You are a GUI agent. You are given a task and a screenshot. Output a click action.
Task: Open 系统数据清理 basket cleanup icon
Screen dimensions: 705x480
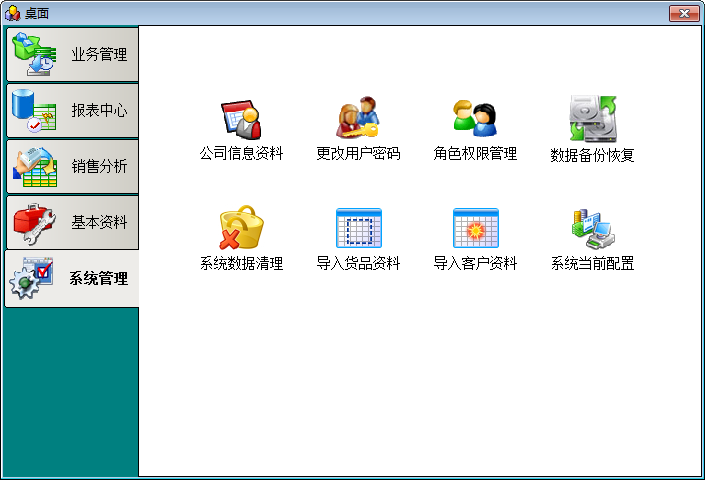[x=241, y=227]
